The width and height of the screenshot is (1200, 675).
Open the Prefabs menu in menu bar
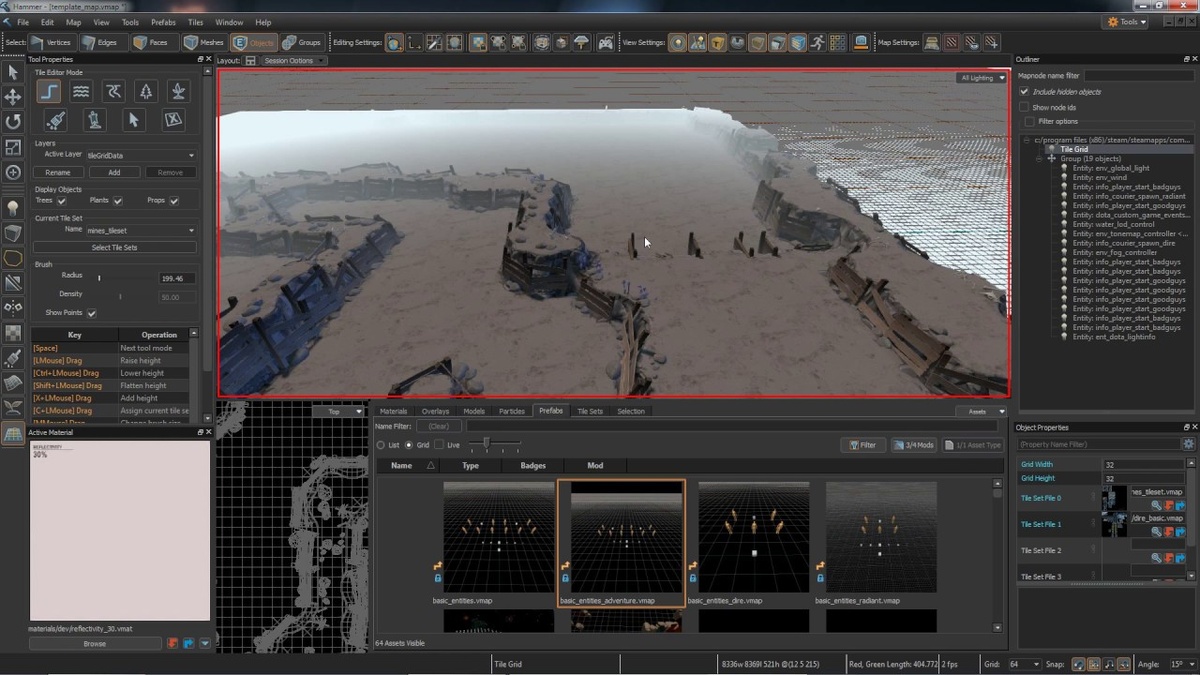(163, 22)
